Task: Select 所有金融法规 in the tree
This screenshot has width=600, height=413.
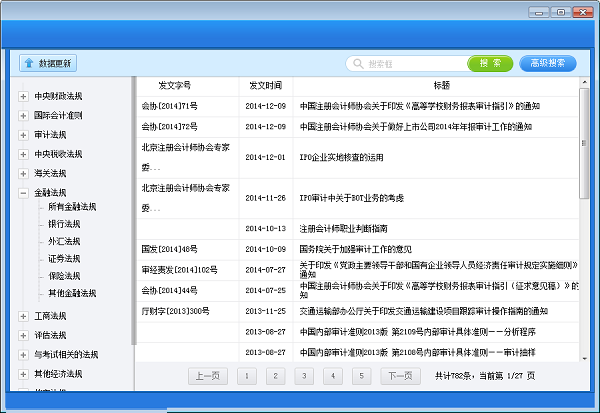Action: (72, 207)
